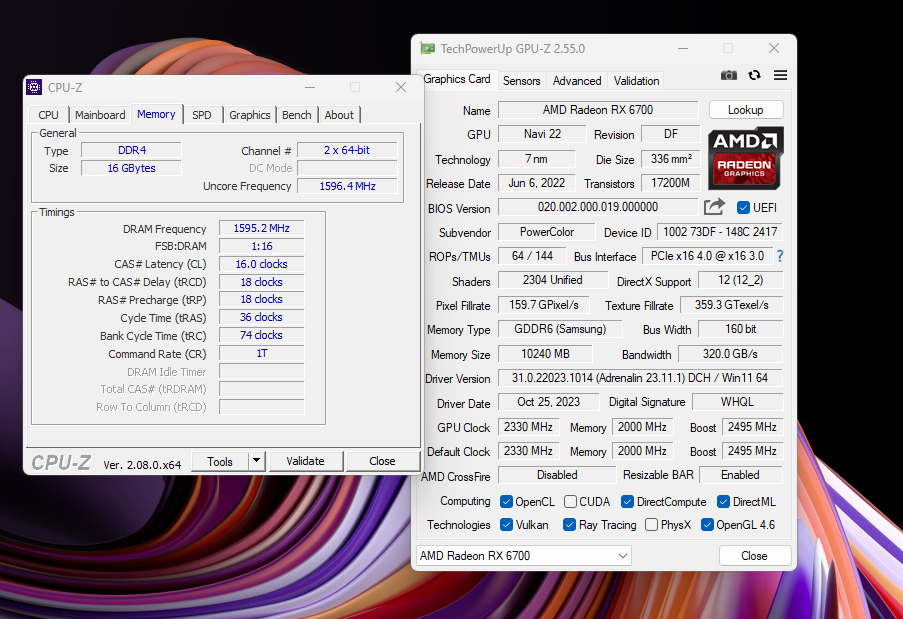The width and height of the screenshot is (903, 619).
Task: Click the Texture Fillrate field 359.3 GTexel/s
Action: 731,305
